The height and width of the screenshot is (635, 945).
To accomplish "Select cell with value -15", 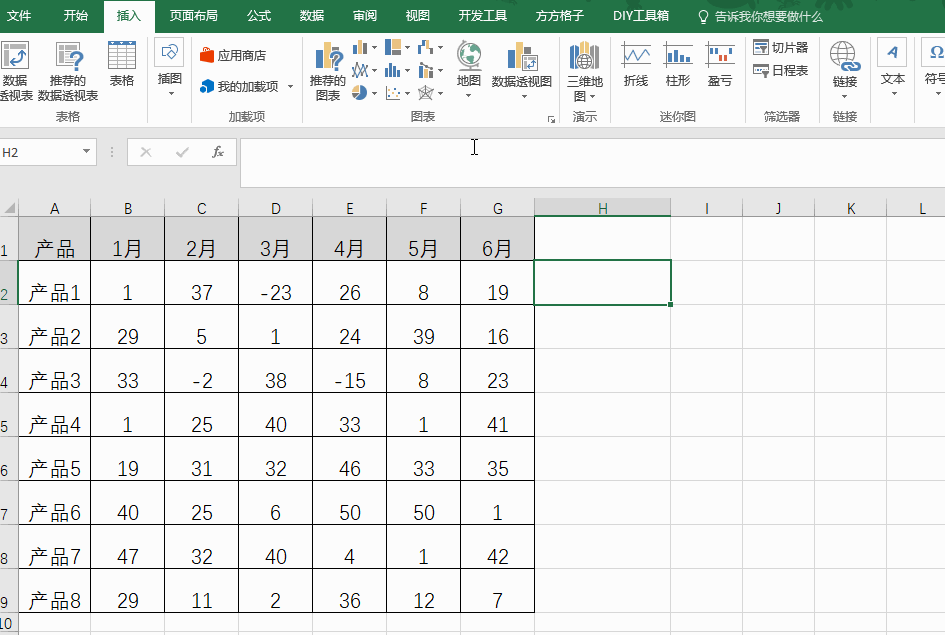I will click(x=350, y=371).
